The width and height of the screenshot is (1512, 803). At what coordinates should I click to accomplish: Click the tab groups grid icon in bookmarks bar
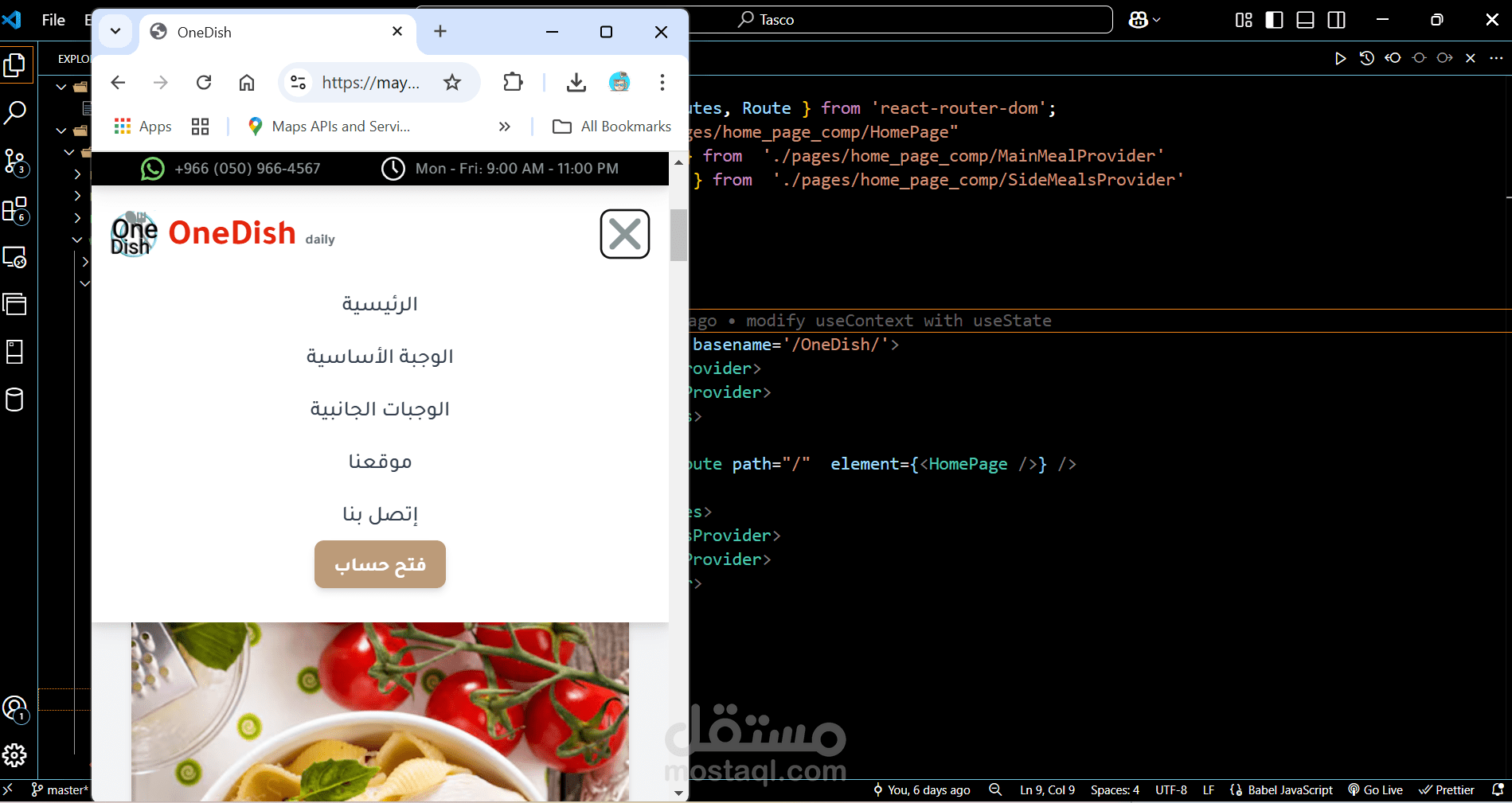[x=201, y=127]
